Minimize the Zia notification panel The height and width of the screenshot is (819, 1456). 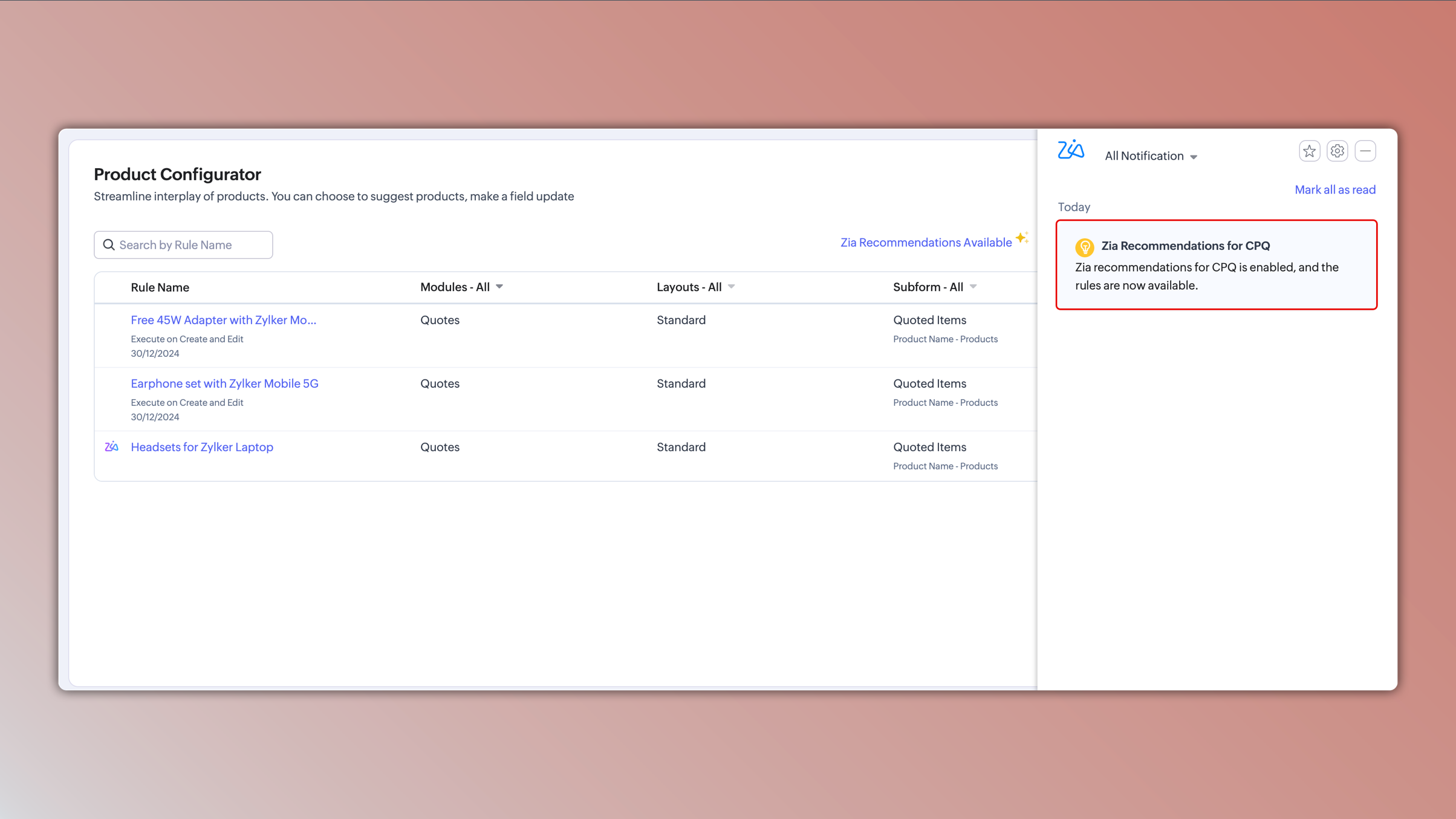pos(1365,151)
